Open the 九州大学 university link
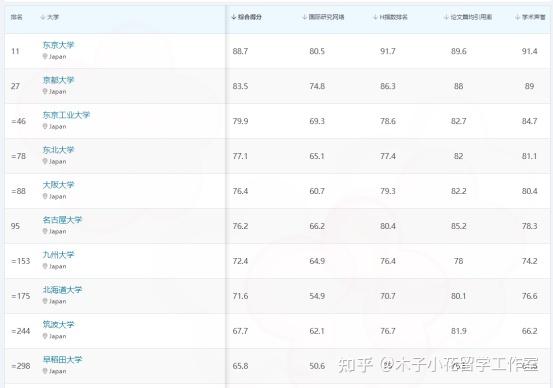553x388 pixels. pos(58,255)
